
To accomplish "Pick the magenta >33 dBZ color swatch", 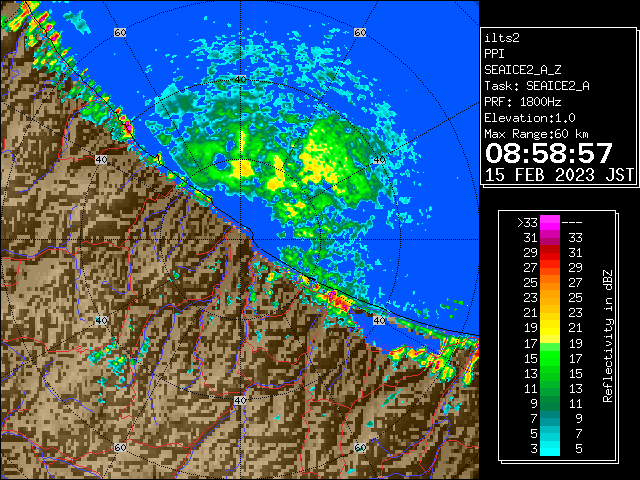I will coord(550,223).
